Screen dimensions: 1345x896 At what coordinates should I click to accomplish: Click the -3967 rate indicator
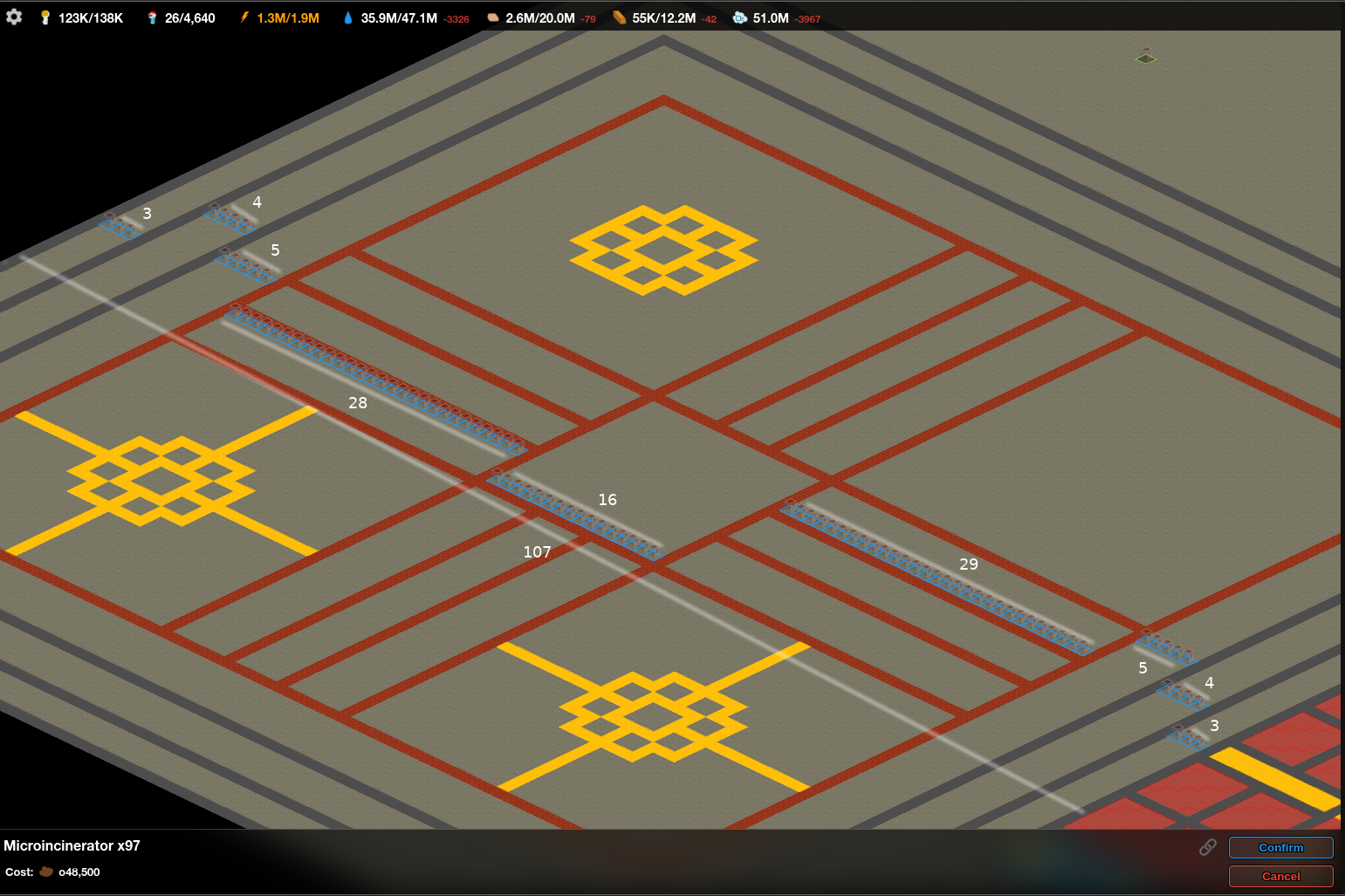(x=807, y=19)
